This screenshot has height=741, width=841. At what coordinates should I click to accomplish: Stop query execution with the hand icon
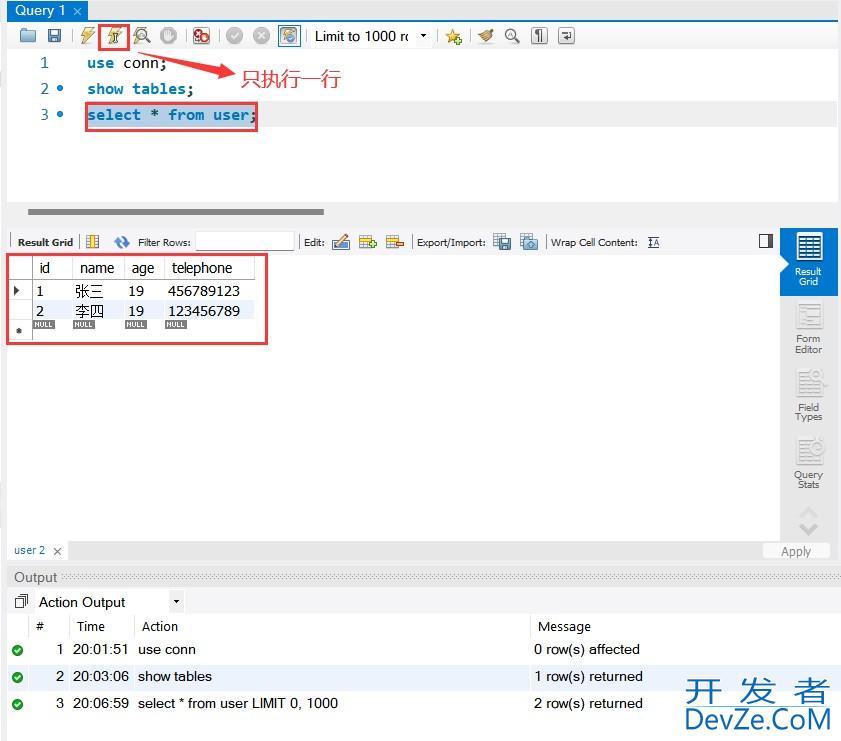(168, 36)
